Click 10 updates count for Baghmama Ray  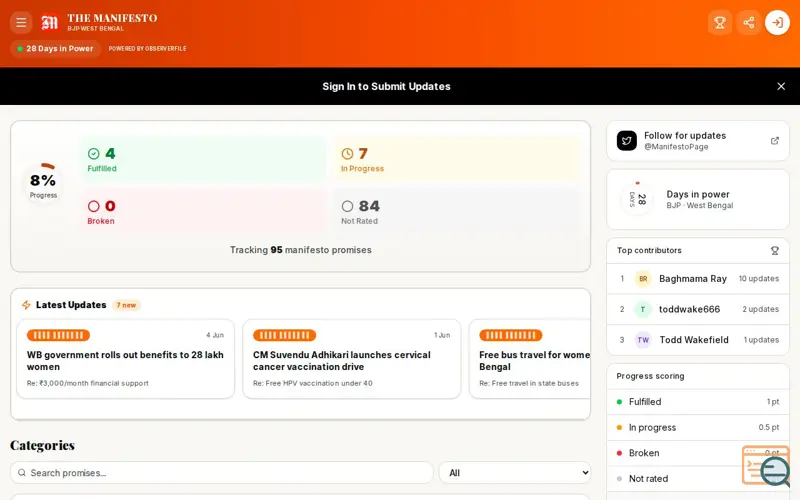(x=759, y=279)
